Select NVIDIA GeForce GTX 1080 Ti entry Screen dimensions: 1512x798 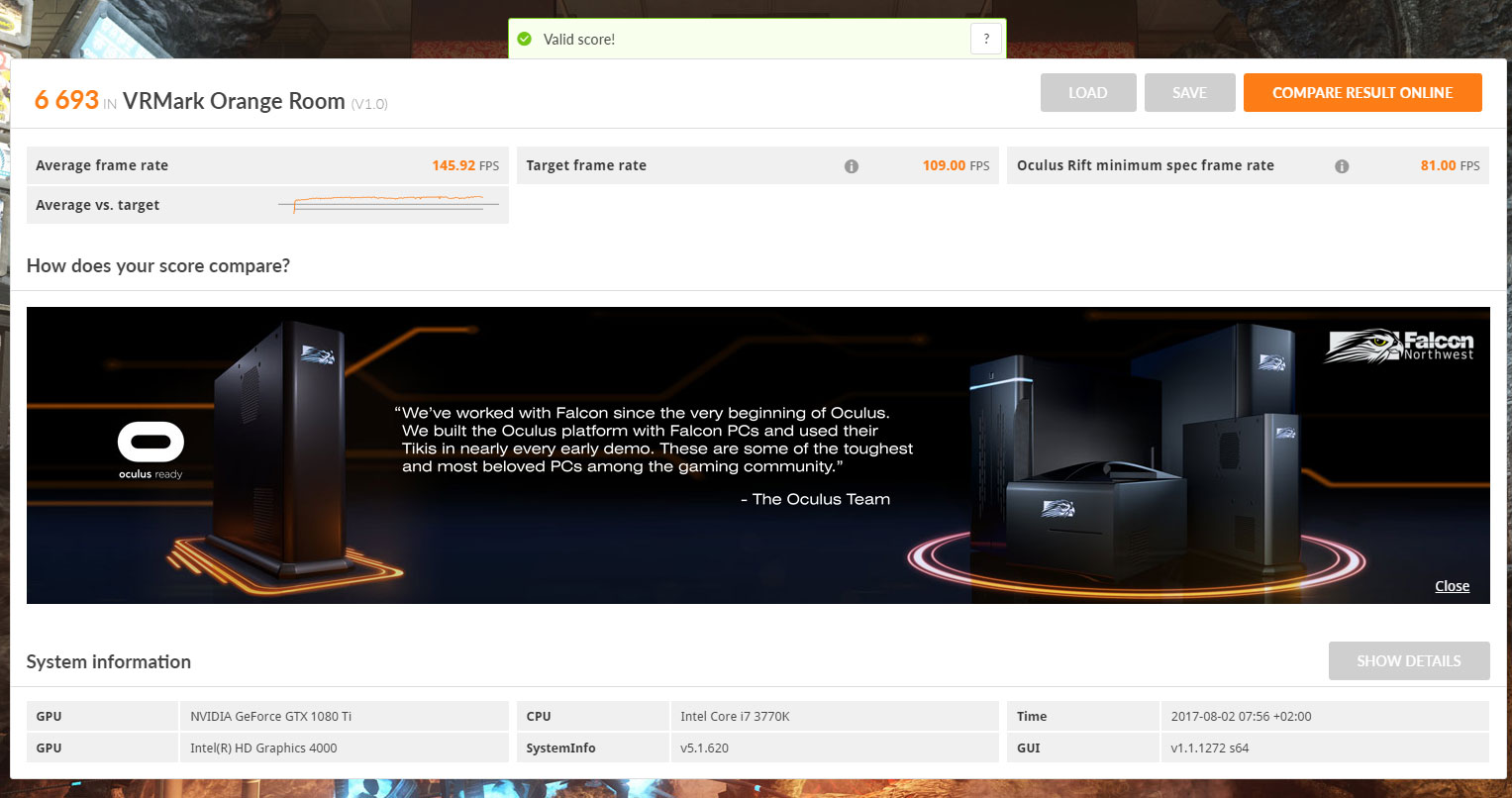344,716
